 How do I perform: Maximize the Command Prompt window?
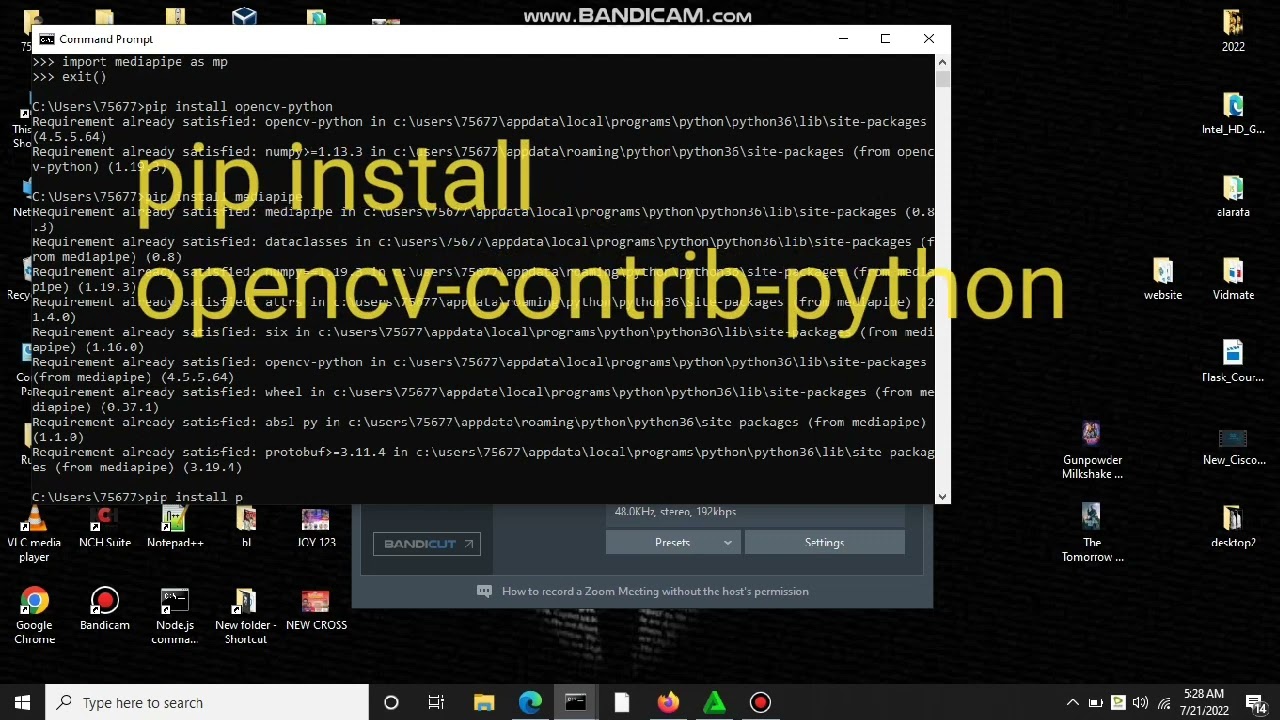[885, 39]
